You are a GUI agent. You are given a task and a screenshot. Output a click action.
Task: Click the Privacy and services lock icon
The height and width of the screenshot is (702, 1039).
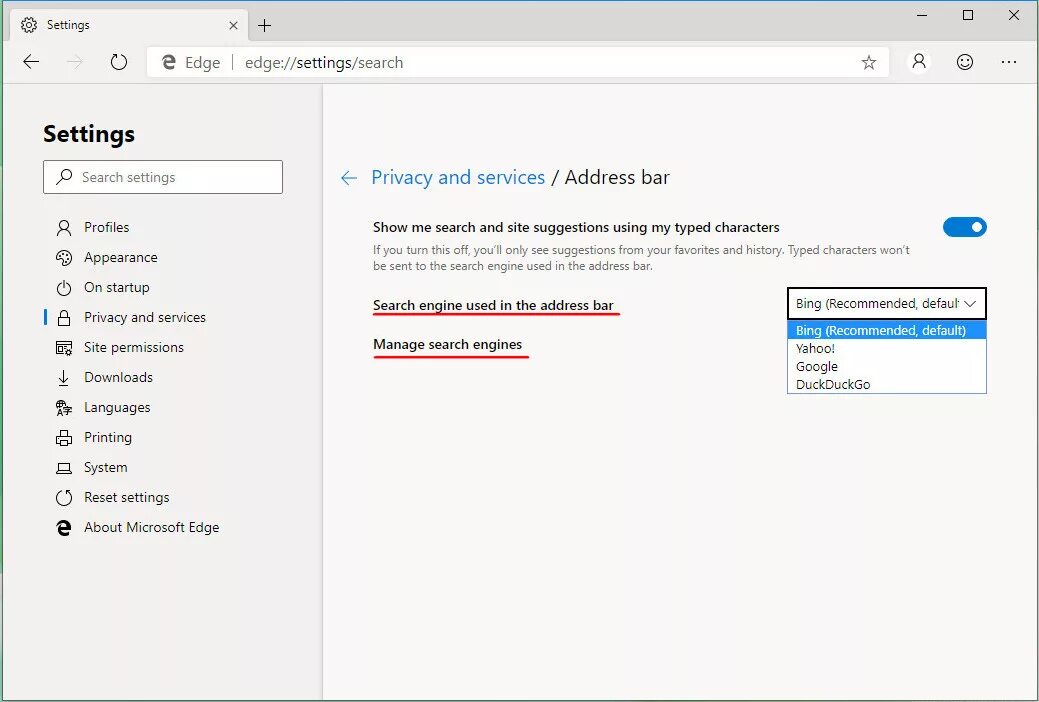pos(64,318)
